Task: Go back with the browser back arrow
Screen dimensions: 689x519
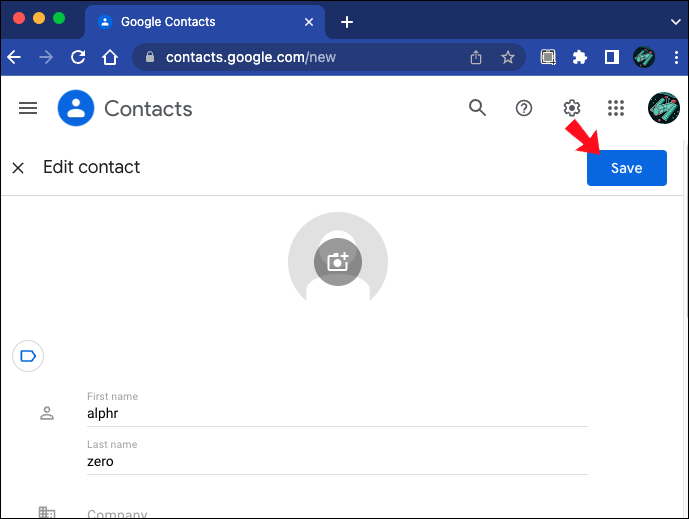Action: [x=14, y=57]
